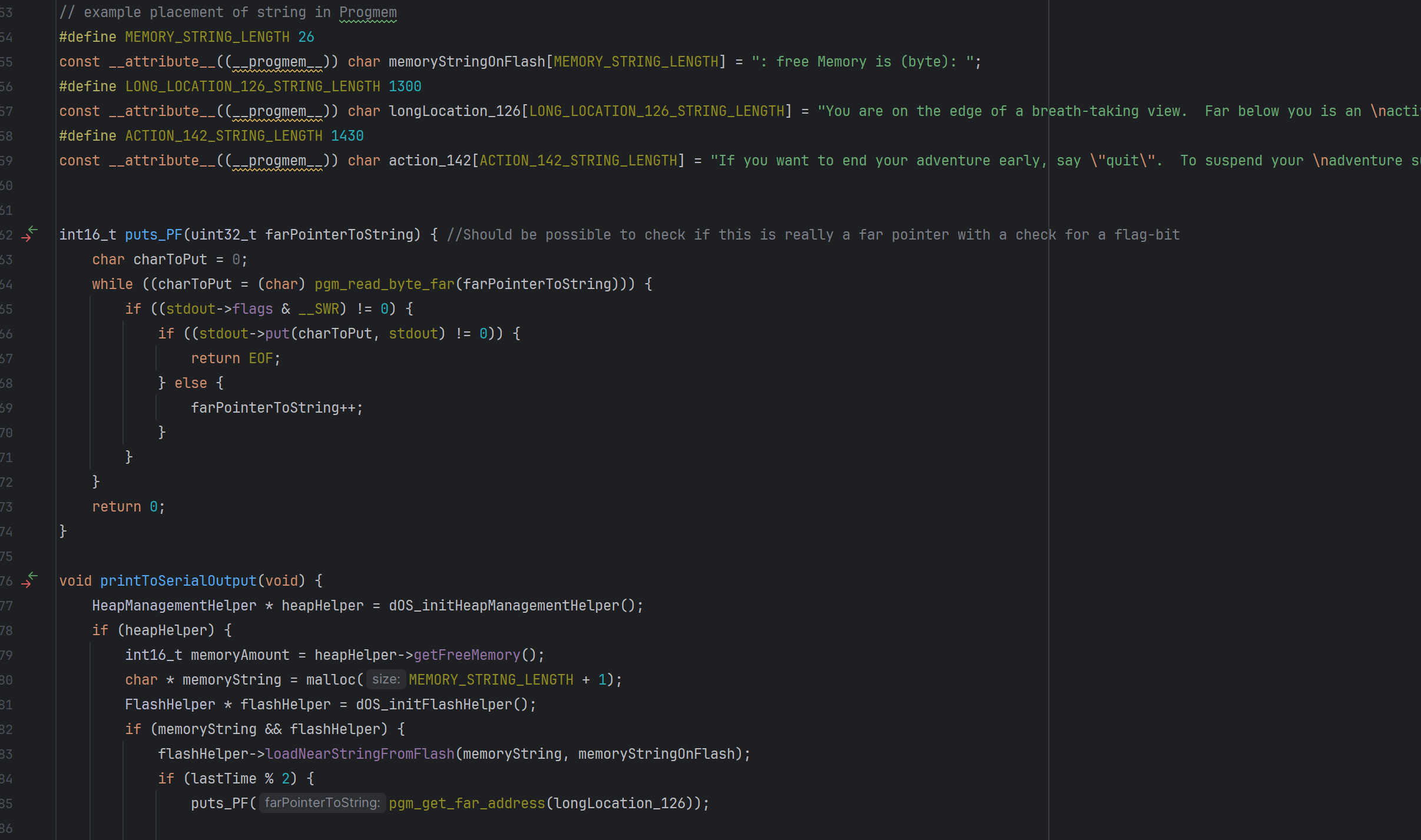1421x840 pixels.
Task: Click the declaration gutter icon beside puts_PF
Action: (x=29, y=234)
